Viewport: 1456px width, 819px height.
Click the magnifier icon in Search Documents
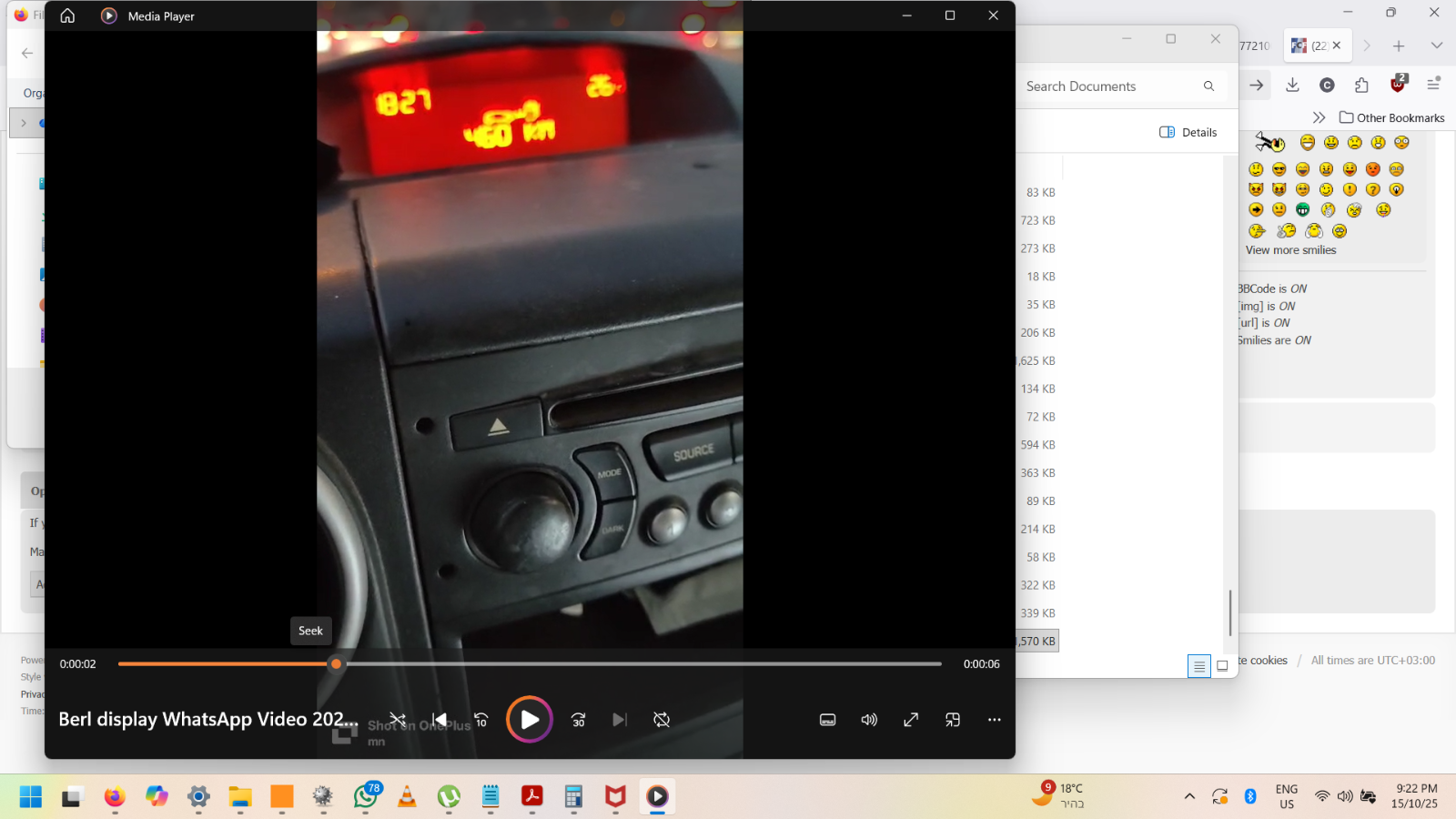pos(1208,86)
